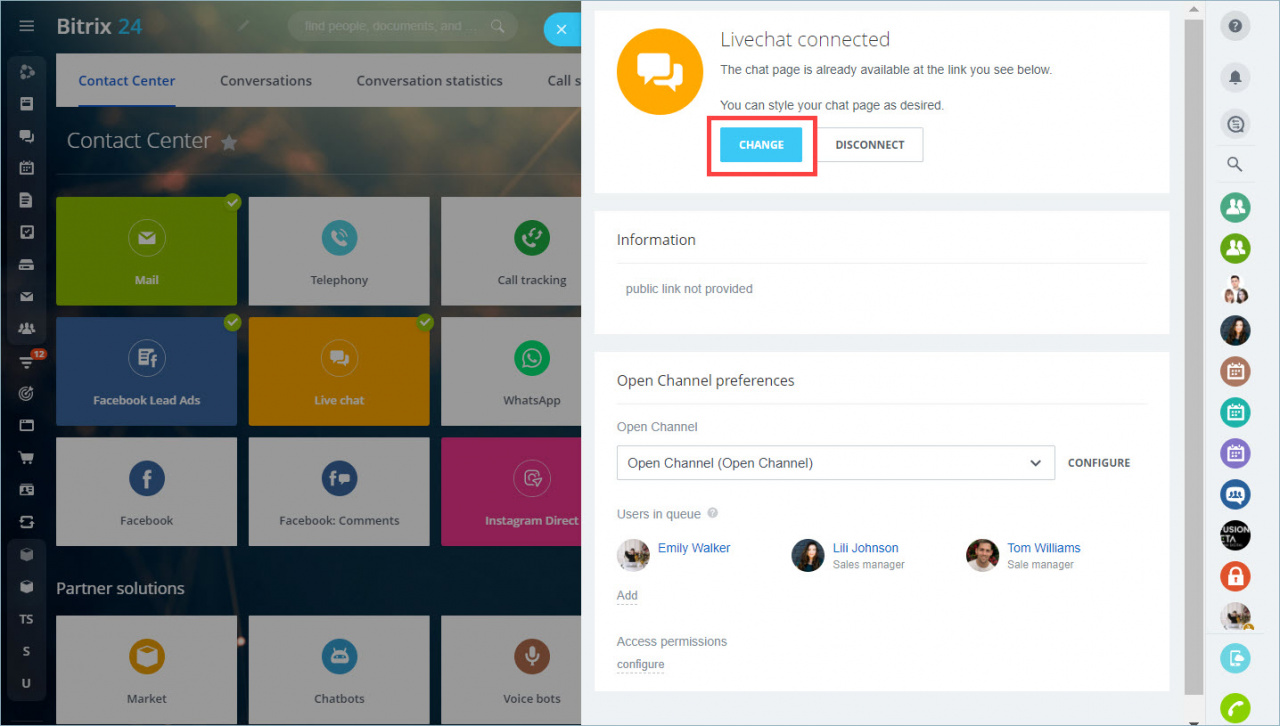This screenshot has width=1280, height=726.
Task: Click the sync arrows icon in left sidebar
Action: pos(27,522)
